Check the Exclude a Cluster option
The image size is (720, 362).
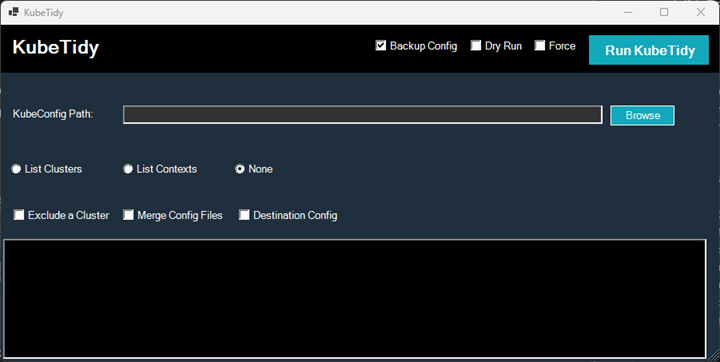point(19,215)
